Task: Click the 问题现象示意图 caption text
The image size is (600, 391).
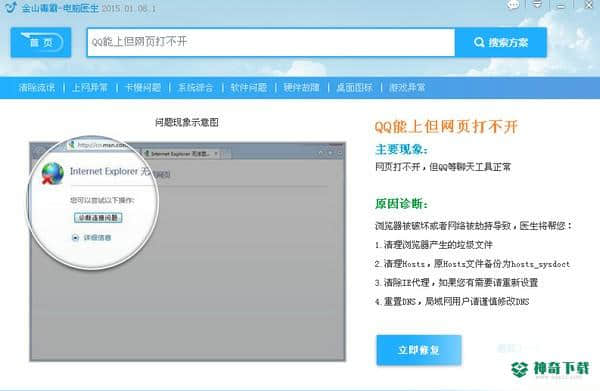Action: (x=187, y=122)
